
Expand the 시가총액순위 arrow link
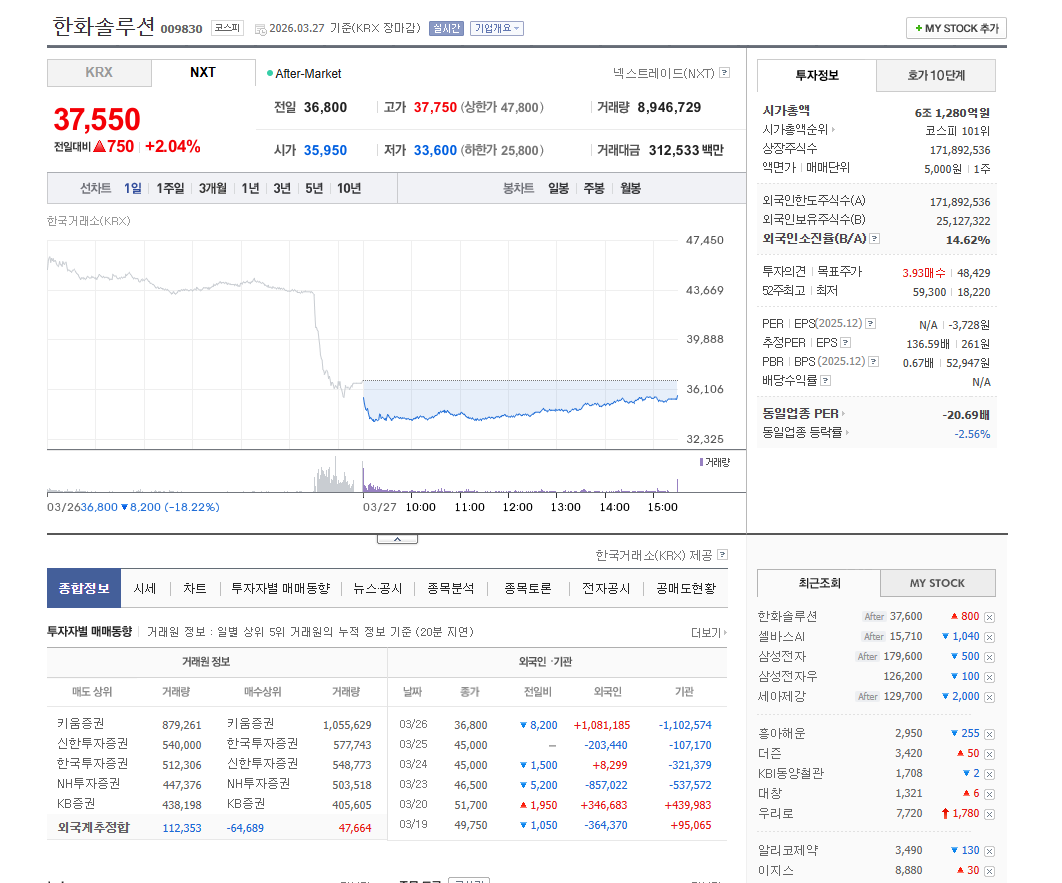pyautogui.click(x=834, y=129)
